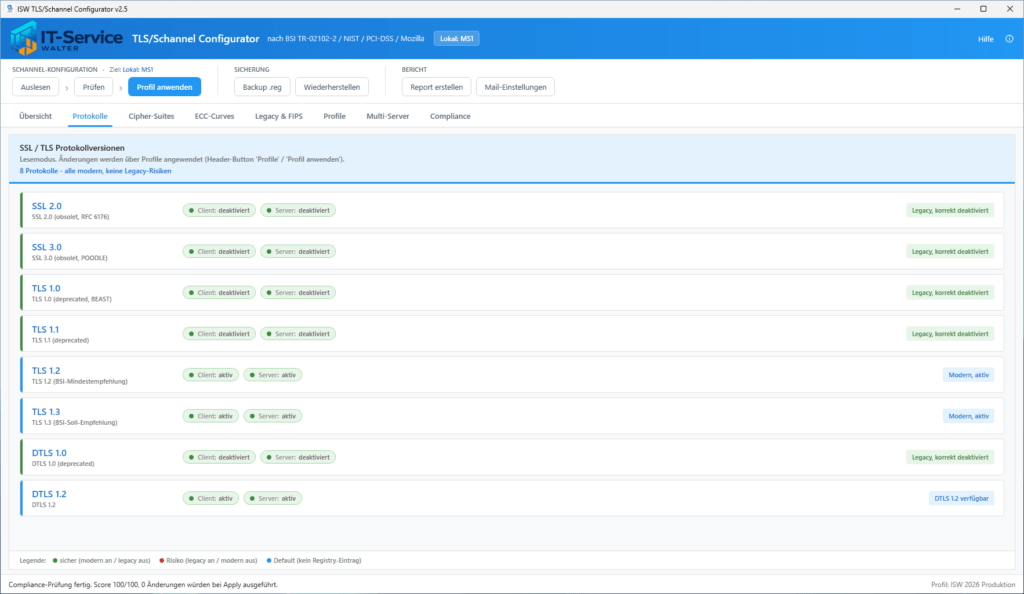The height and width of the screenshot is (594, 1024).
Task: Click the SSL 3.0 protocol name
Action: 46,247
